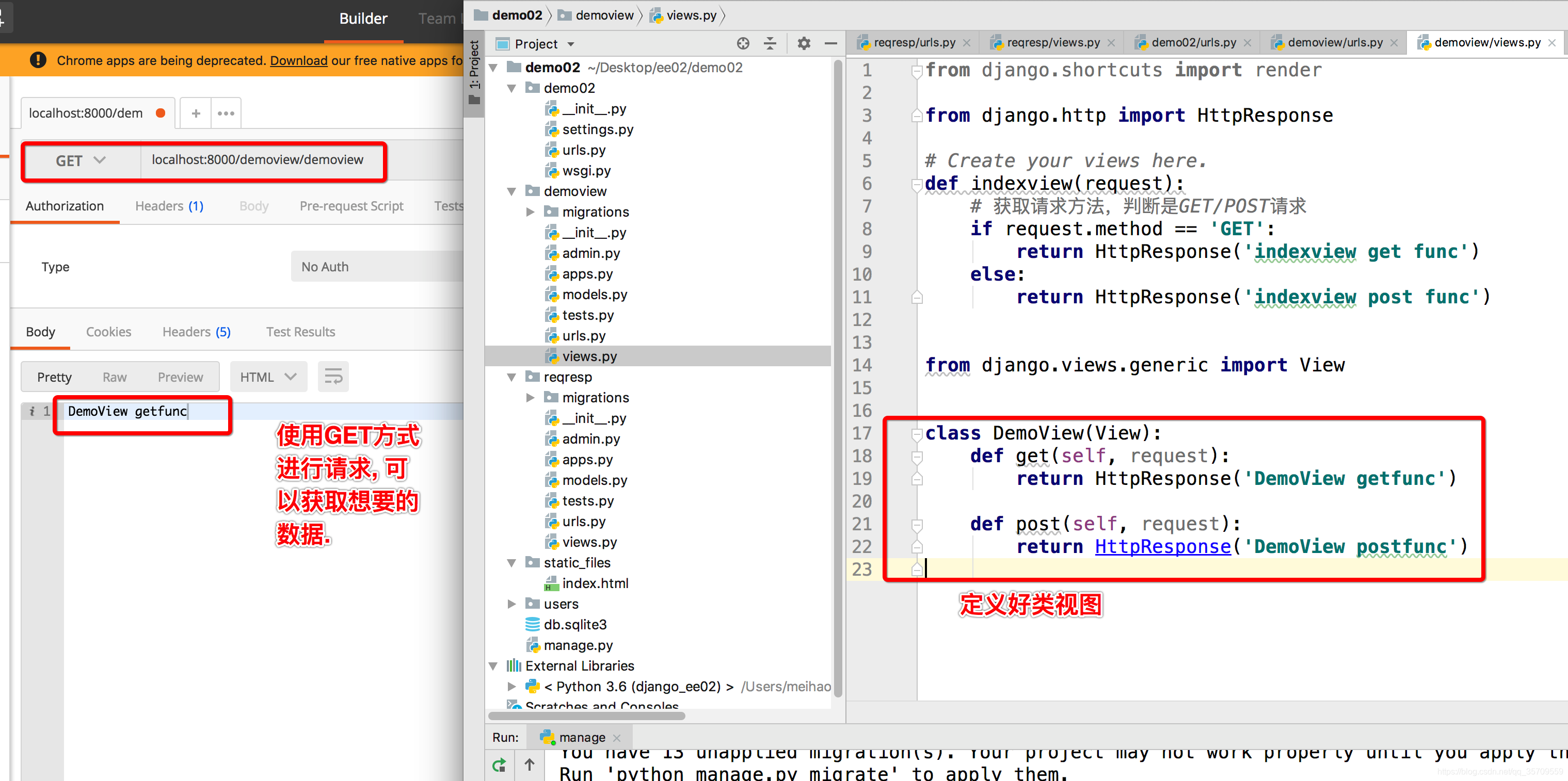This screenshot has width=1568, height=781.
Task: Click the Project tree vertical scrollbar
Action: (837, 377)
